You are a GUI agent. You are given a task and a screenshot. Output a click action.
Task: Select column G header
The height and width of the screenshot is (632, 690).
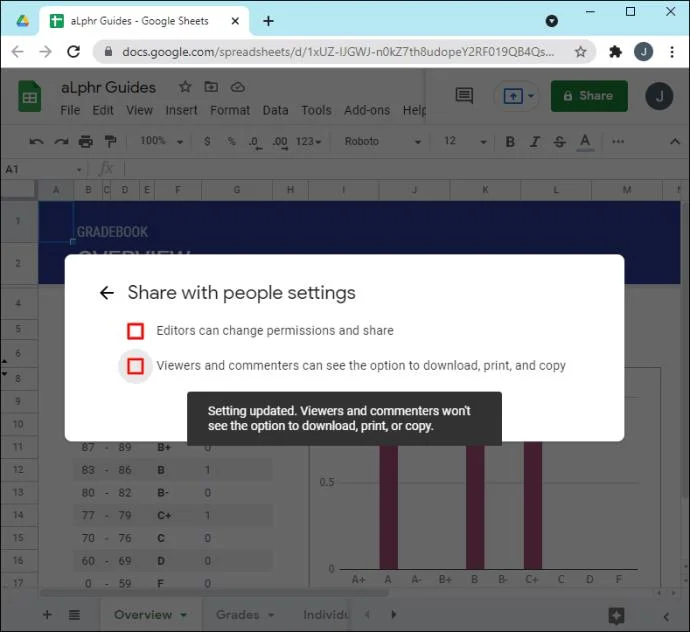pos(237,190)
